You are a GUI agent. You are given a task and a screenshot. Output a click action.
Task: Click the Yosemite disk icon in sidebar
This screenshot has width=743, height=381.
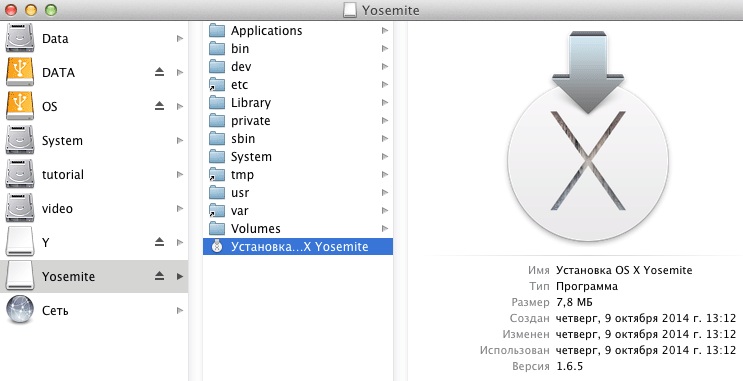(19, 276)
